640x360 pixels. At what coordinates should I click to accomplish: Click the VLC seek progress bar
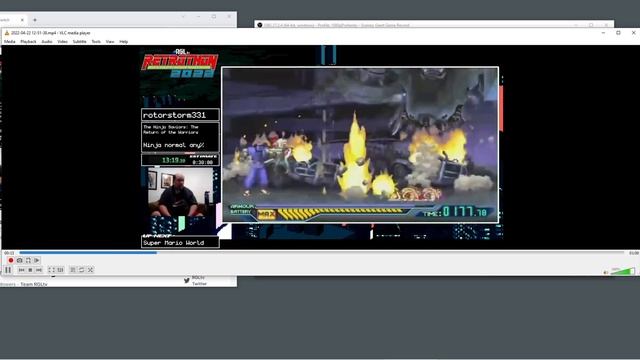[x=322, y=253]
